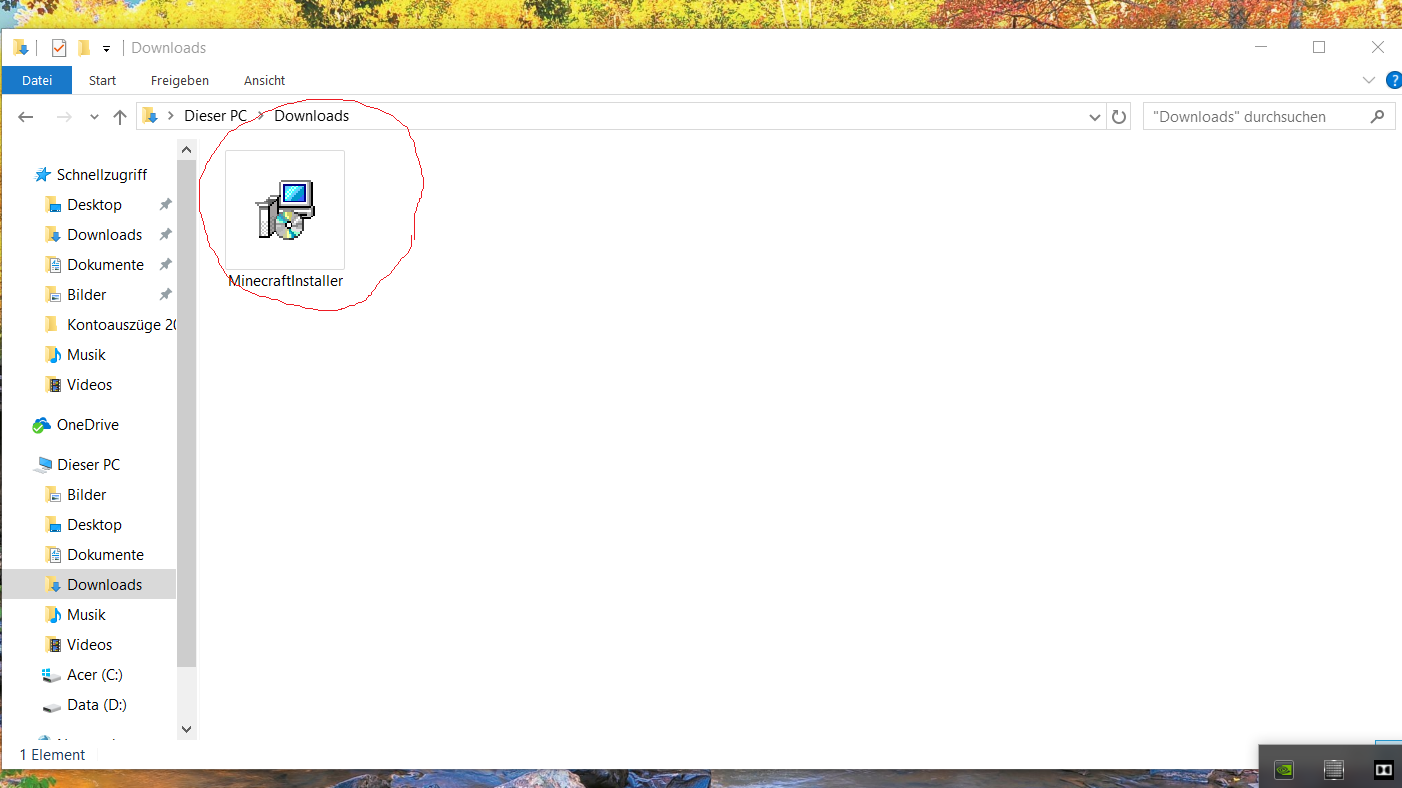
Task: Expand the recent locations dropdown arrow
Action: pos(94,117)
